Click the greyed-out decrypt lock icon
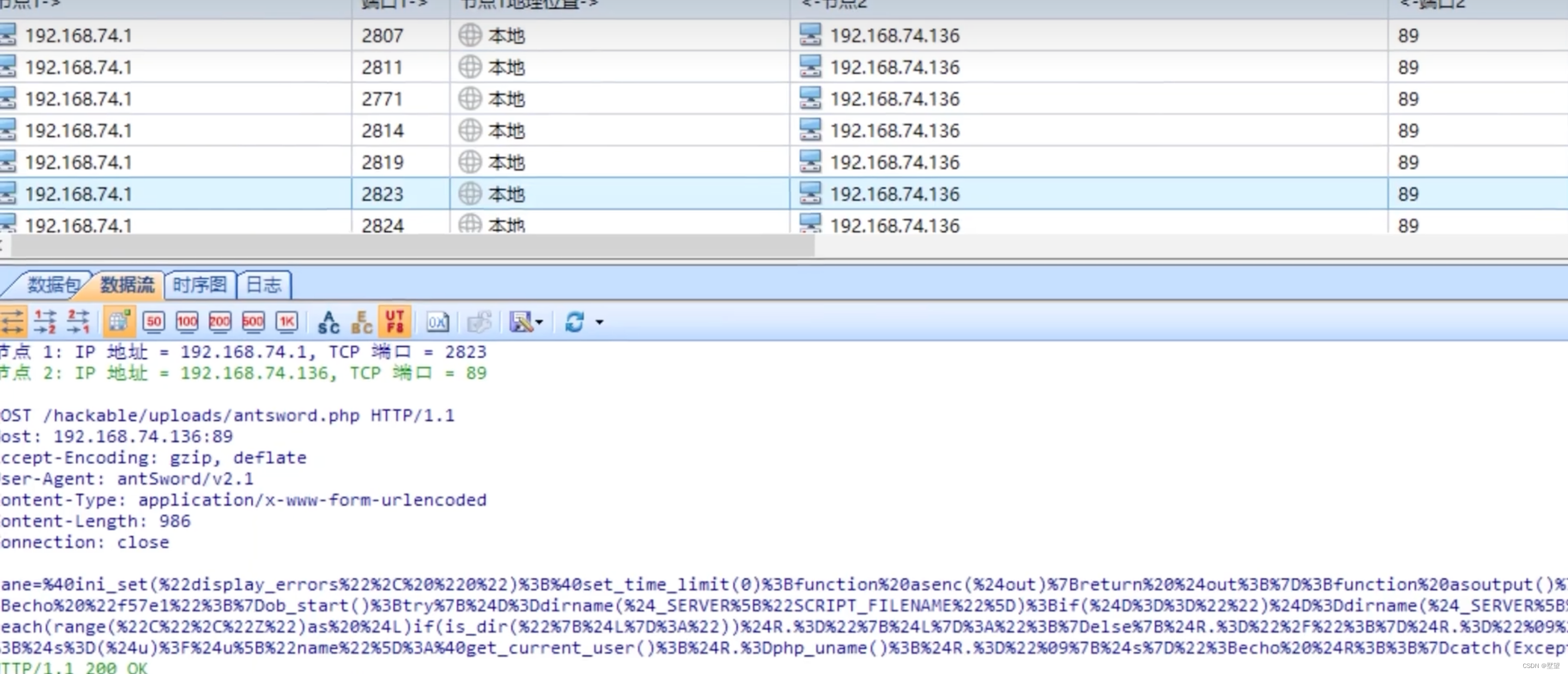 coord(479,321)
